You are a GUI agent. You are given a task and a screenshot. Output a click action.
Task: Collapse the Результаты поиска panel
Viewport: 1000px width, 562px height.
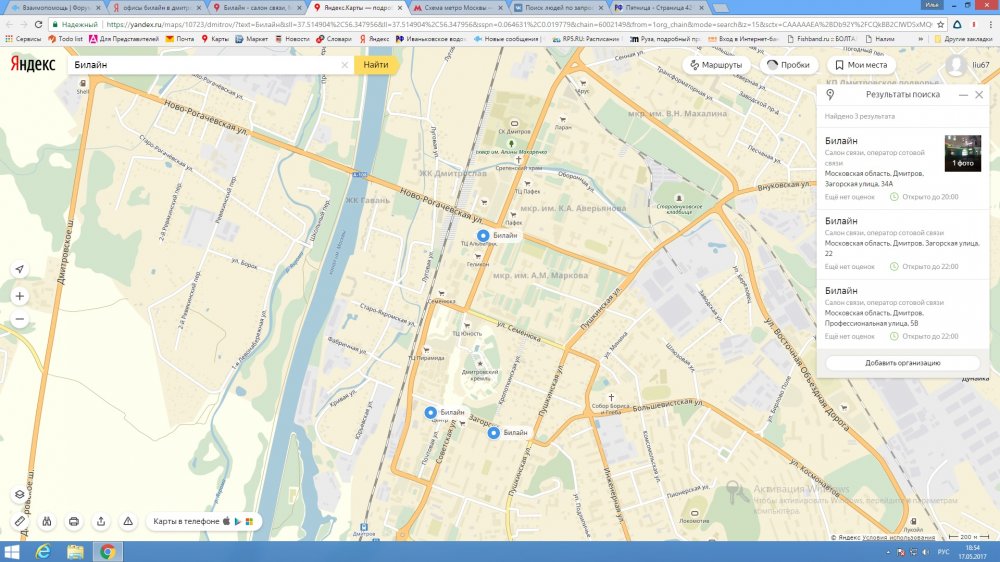(x=963, y=94)
